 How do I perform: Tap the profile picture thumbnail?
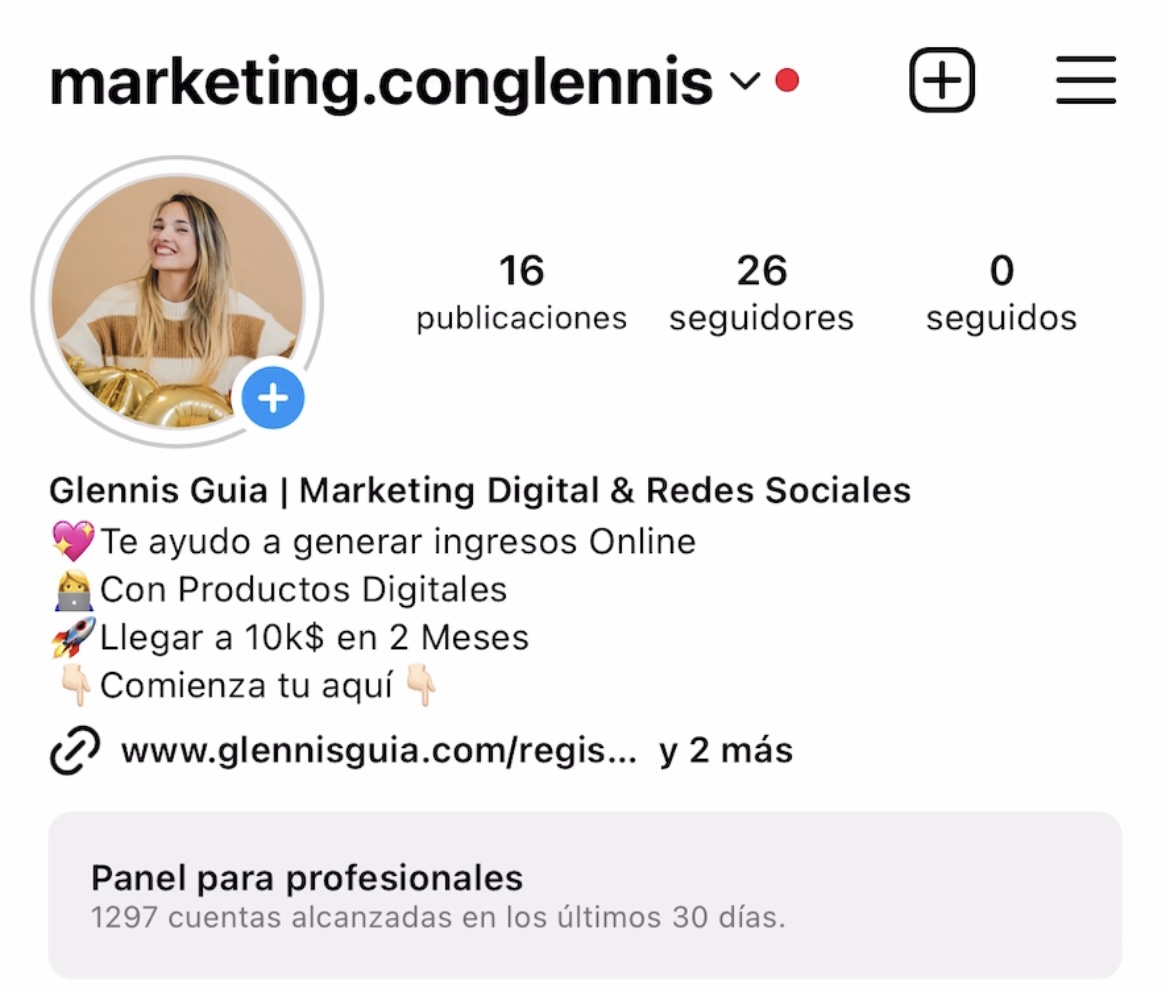click(178, 301)
